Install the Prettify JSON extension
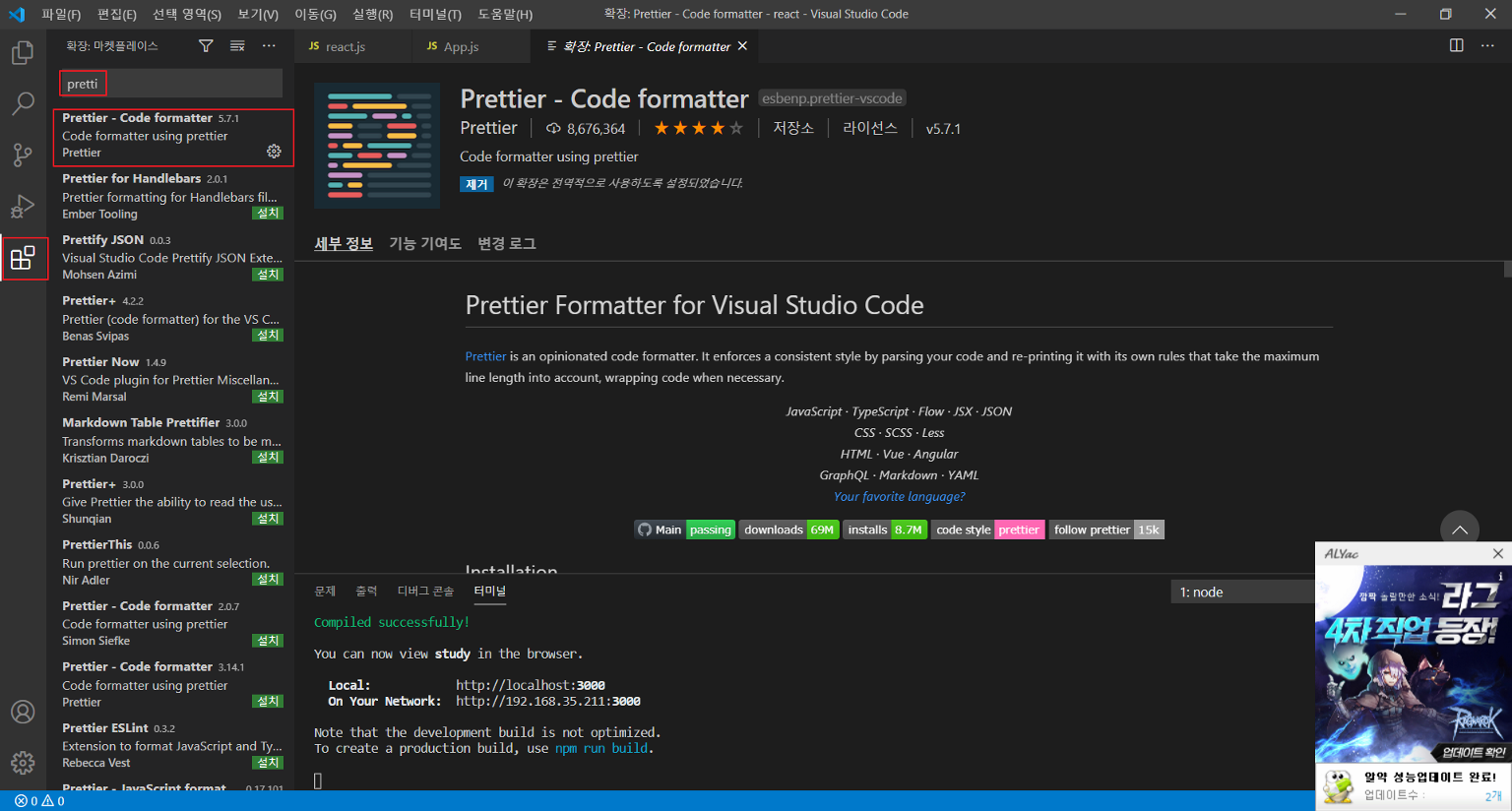1512x811 pixels. (x=268, y=275)
